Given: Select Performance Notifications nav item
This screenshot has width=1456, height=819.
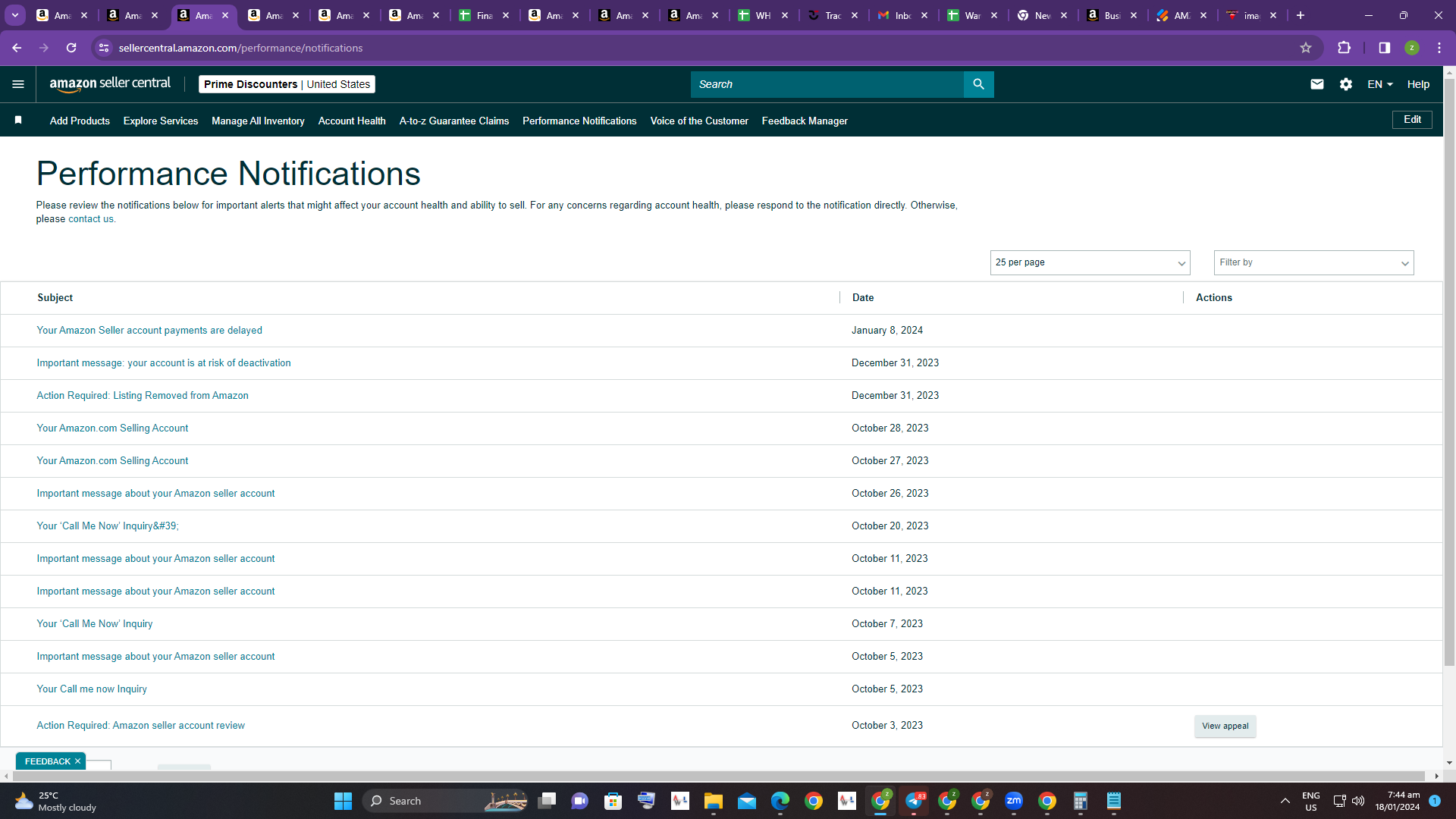Looking at the screenshot, I should pyautogui.click(x=579, y=121).
